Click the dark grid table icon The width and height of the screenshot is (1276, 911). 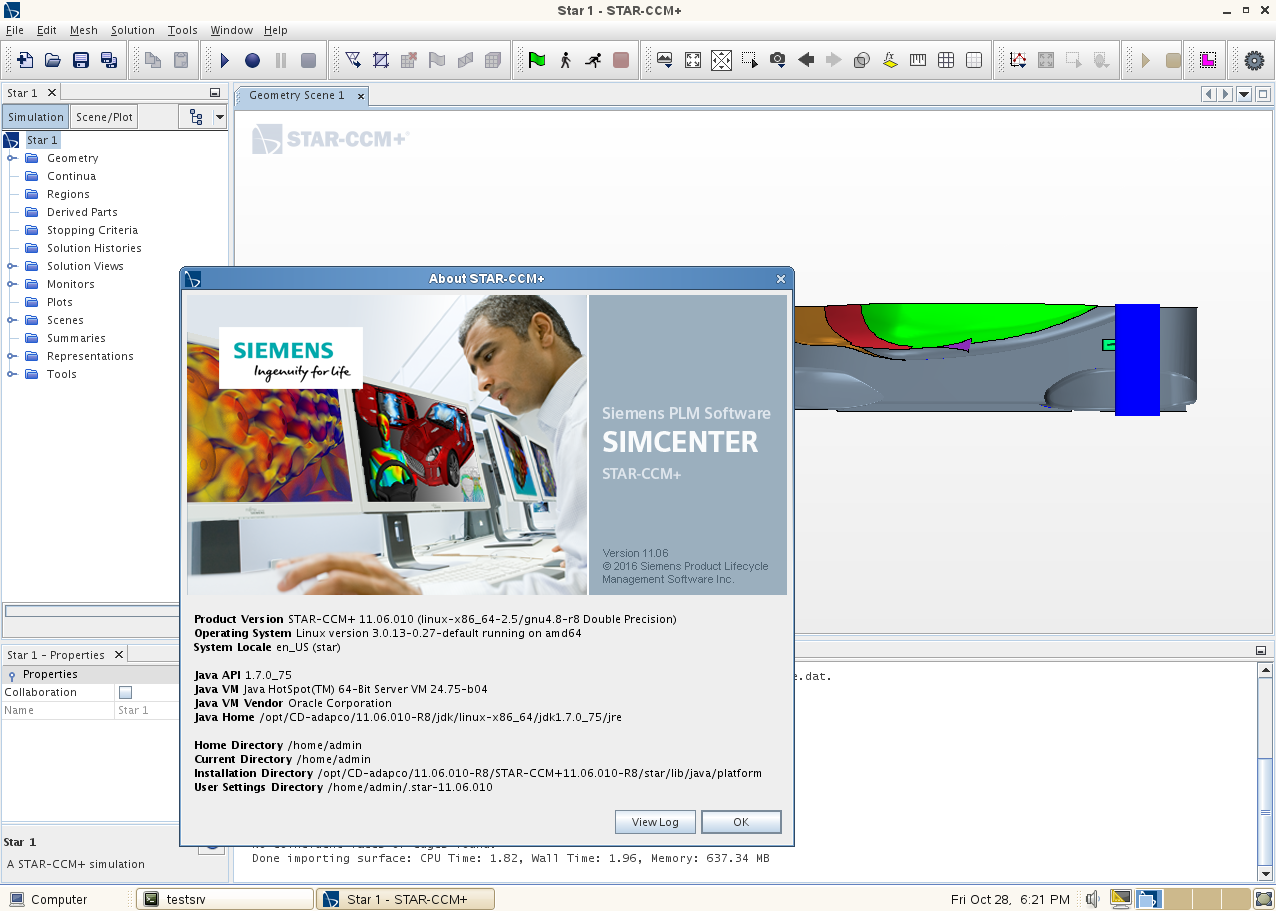click(946, 60)
